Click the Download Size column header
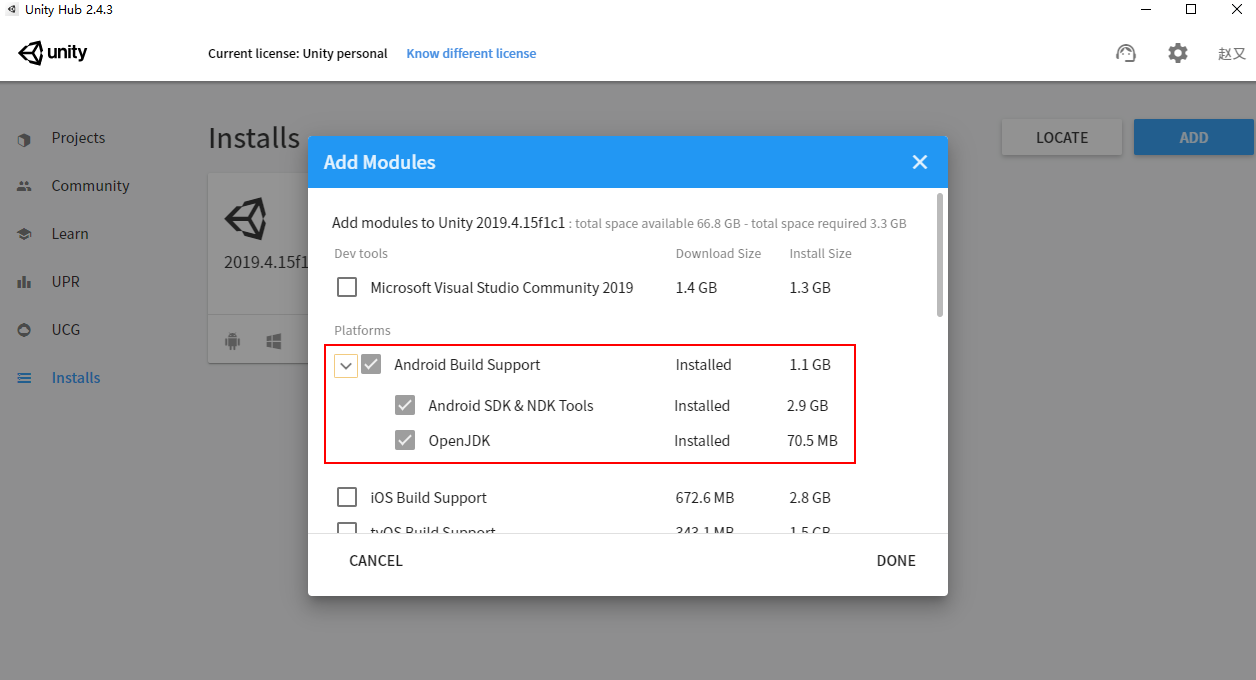 coord(718,254)
